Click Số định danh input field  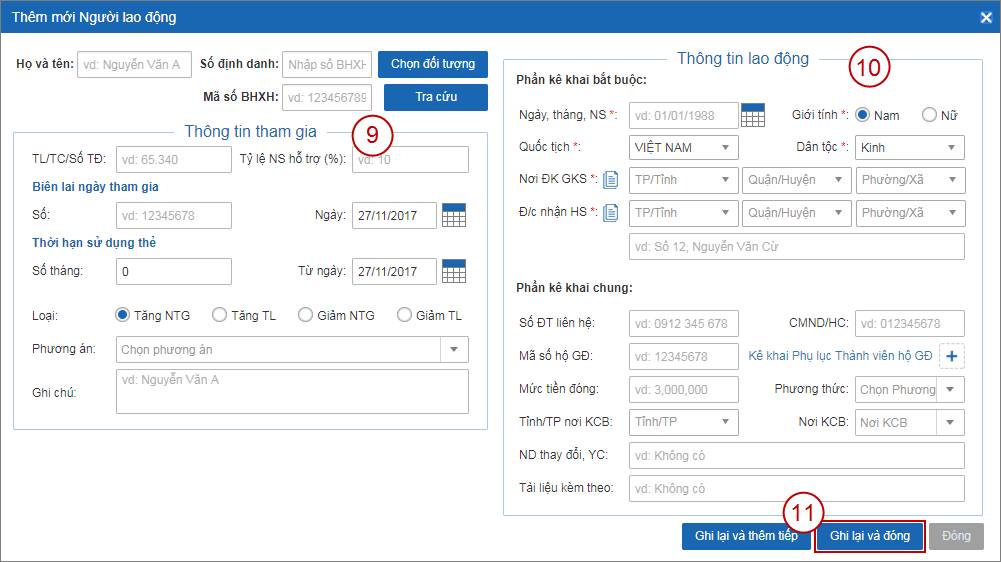click(327, 65)
